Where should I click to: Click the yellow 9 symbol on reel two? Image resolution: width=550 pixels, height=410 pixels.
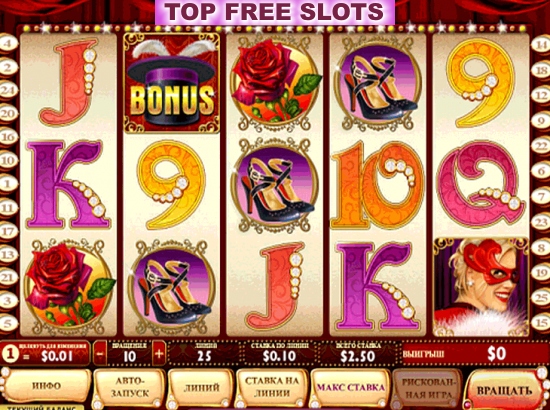(172, 185)
